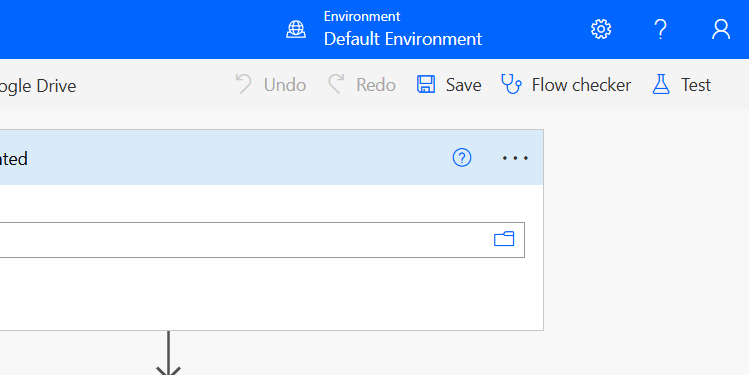The height and width of the screenshot is (375, 749).
Task: Click the flask Test icon
Action: pos(661,84)
